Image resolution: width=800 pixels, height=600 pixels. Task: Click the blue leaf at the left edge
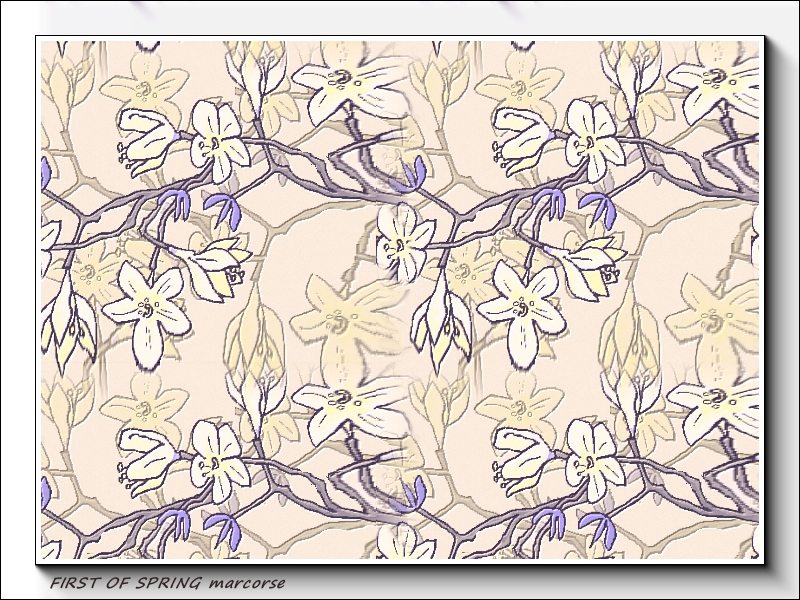click(45, 174)
